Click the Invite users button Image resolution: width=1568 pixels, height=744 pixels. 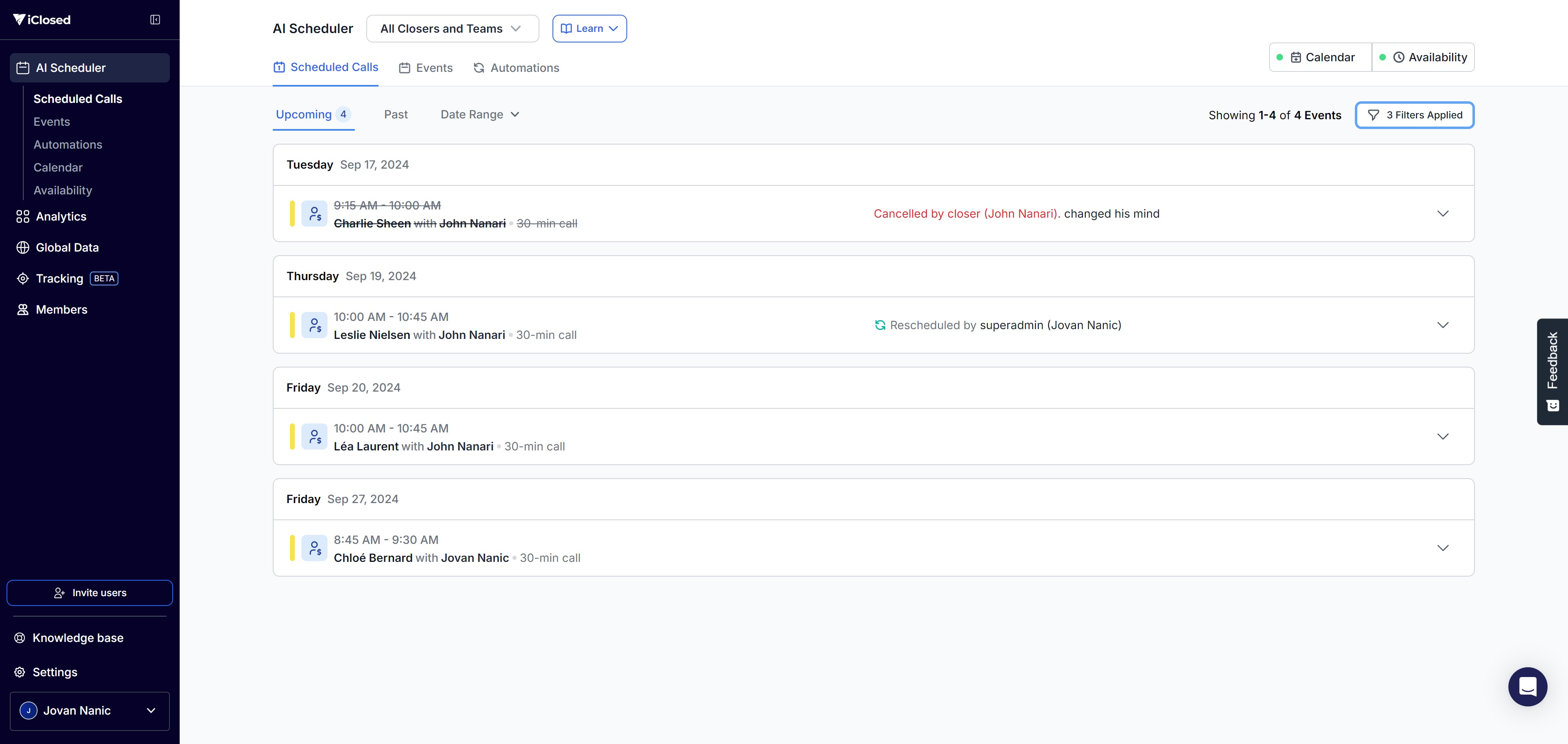[89, 593]
